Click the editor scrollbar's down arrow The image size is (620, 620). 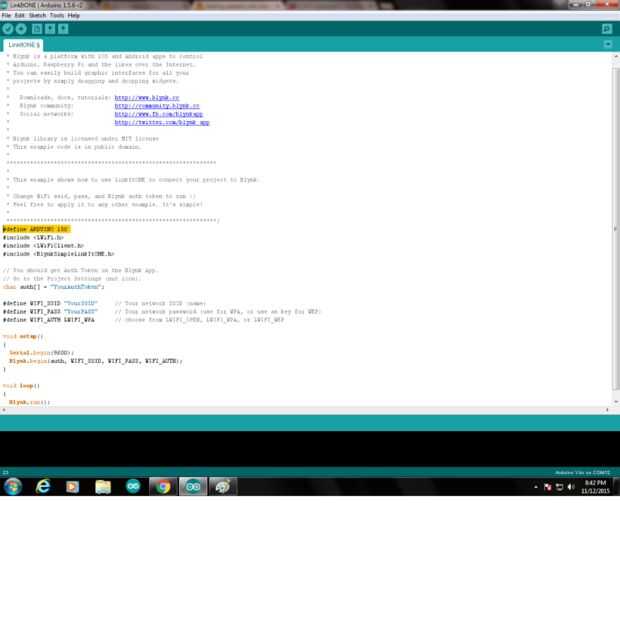[616, 402]
